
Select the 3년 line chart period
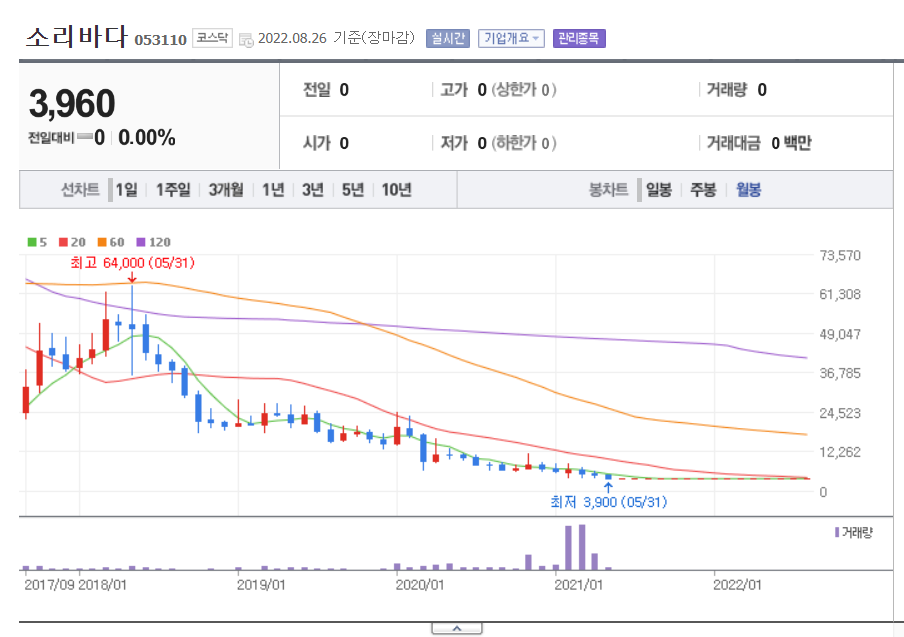click(313, 190)
